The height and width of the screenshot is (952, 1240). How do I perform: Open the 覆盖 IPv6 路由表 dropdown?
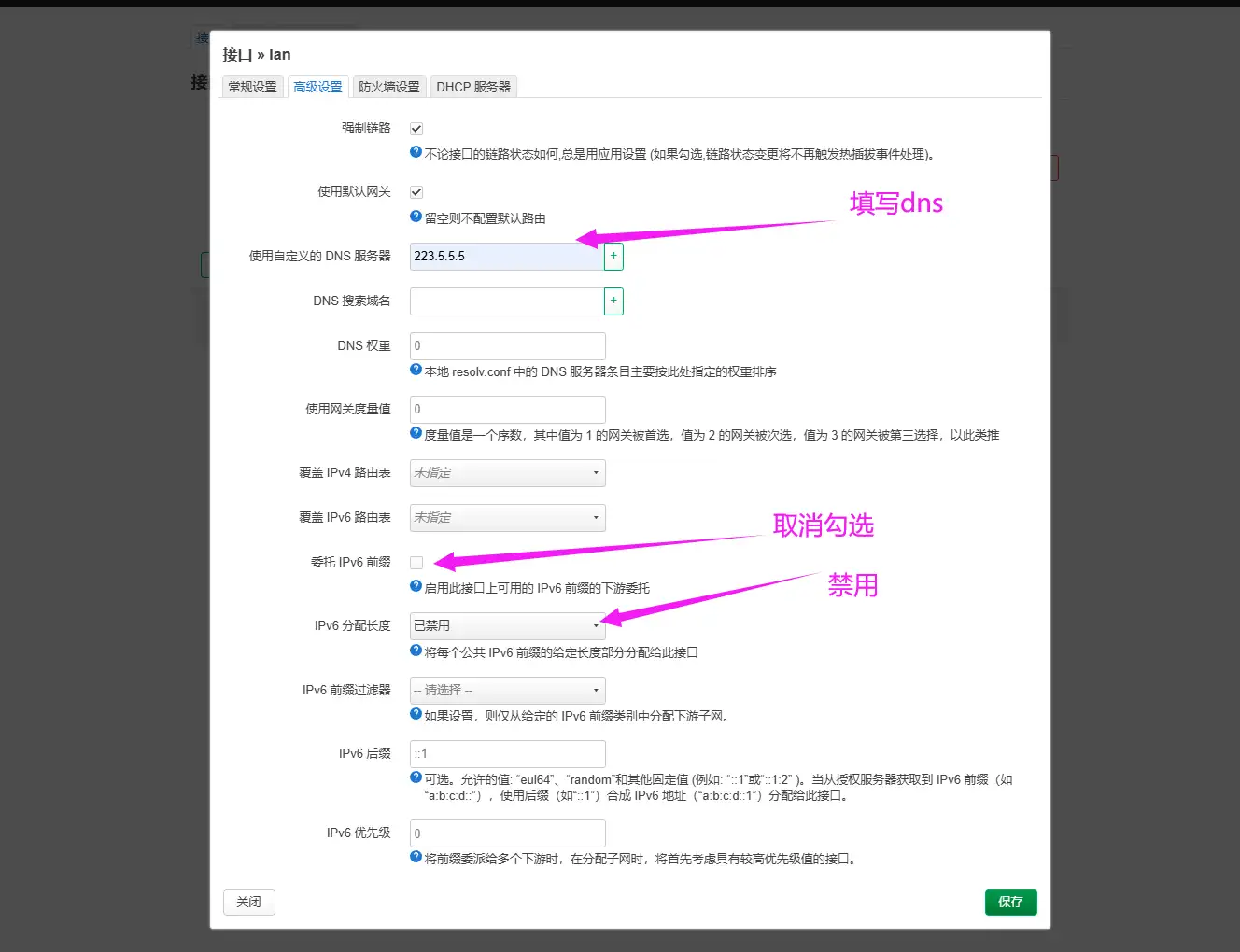[x=507, y=517]
